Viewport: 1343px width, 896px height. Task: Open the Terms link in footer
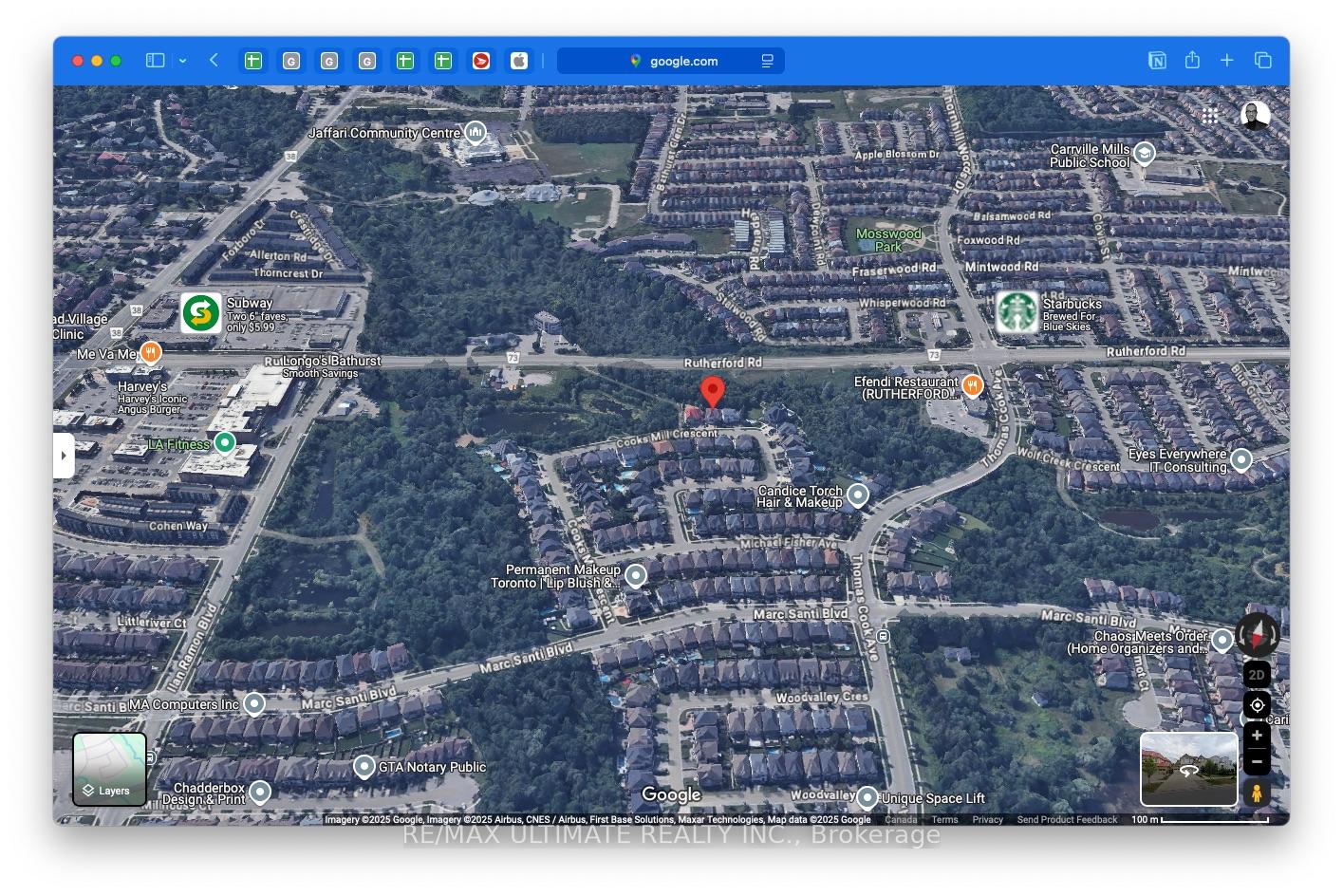[944, 820]
